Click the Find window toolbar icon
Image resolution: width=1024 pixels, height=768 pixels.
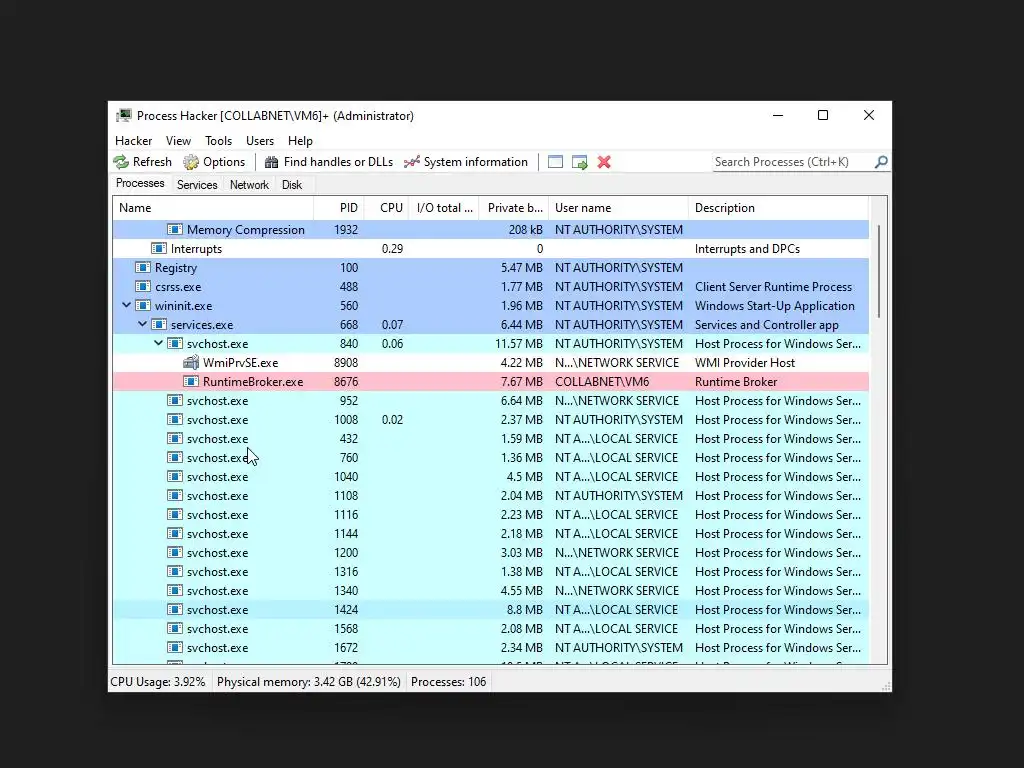(x=555, y=162)
